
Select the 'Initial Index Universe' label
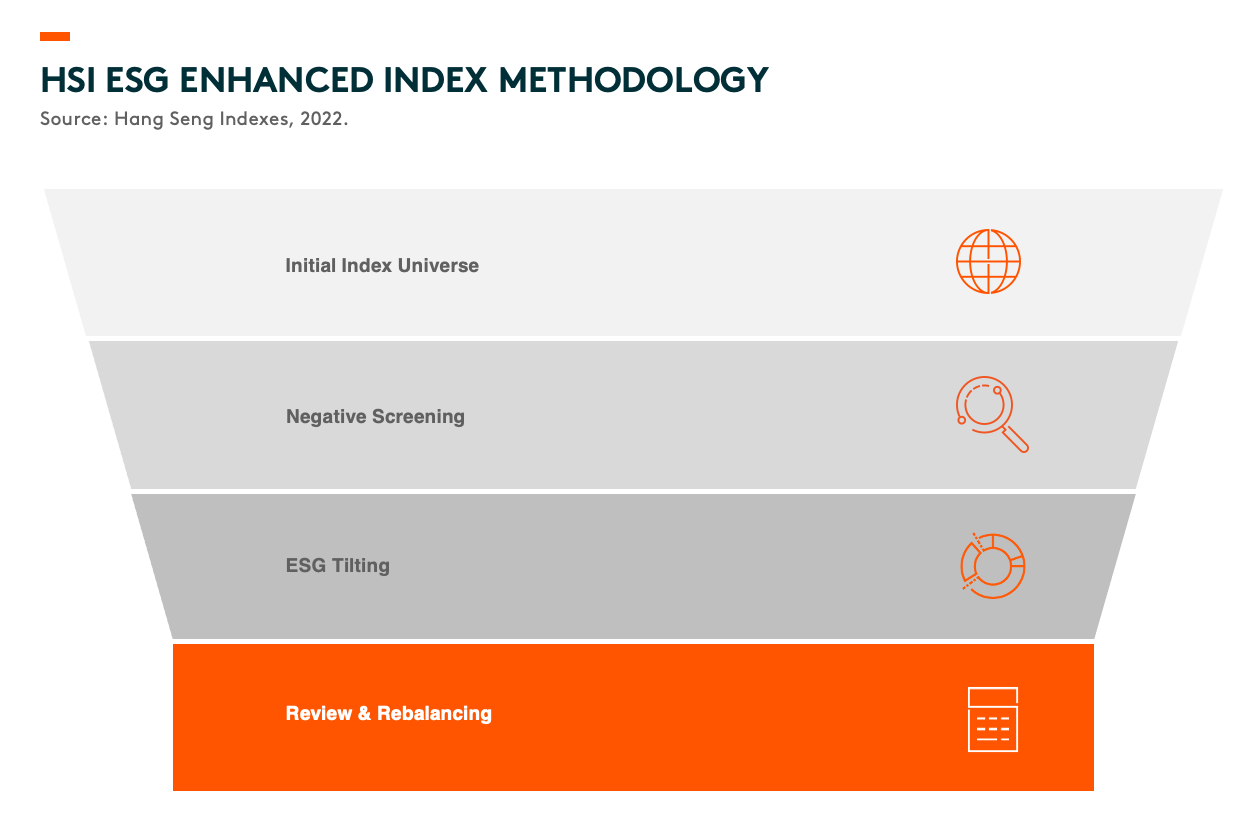click(382, 266)
